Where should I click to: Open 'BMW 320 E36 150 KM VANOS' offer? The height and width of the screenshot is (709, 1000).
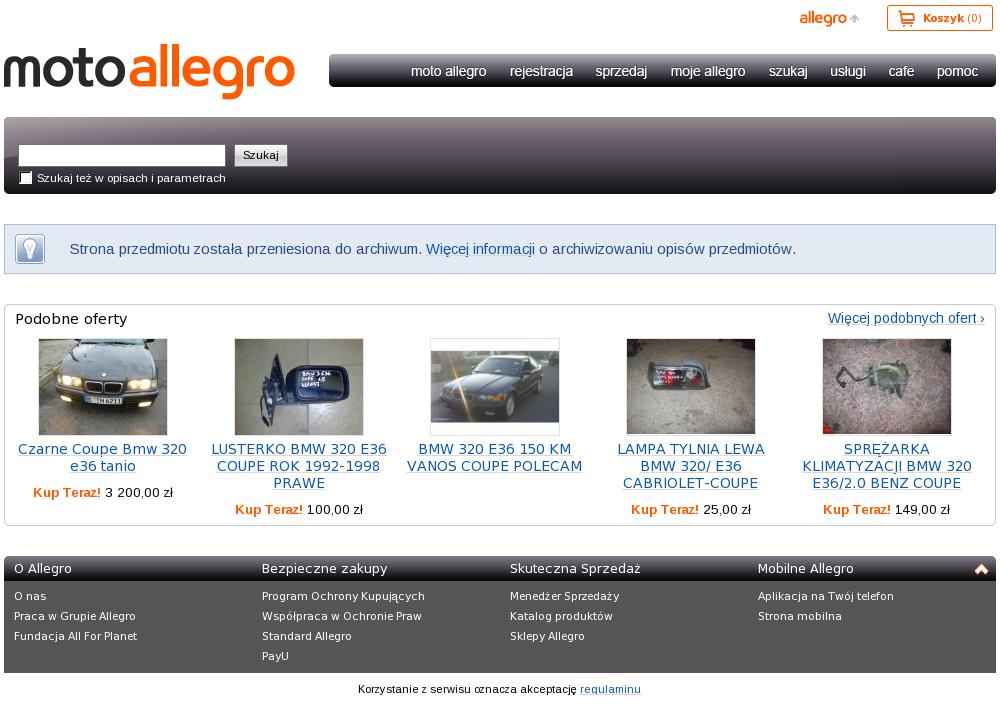(495, 458)
